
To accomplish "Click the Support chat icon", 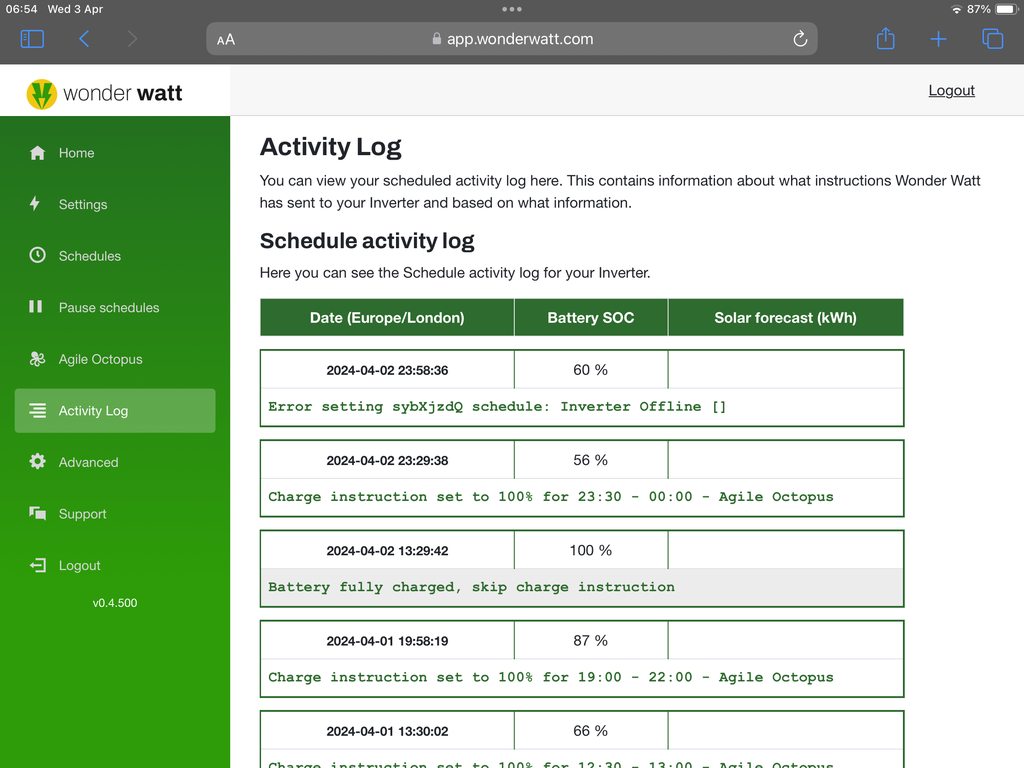I will (38, 514).
